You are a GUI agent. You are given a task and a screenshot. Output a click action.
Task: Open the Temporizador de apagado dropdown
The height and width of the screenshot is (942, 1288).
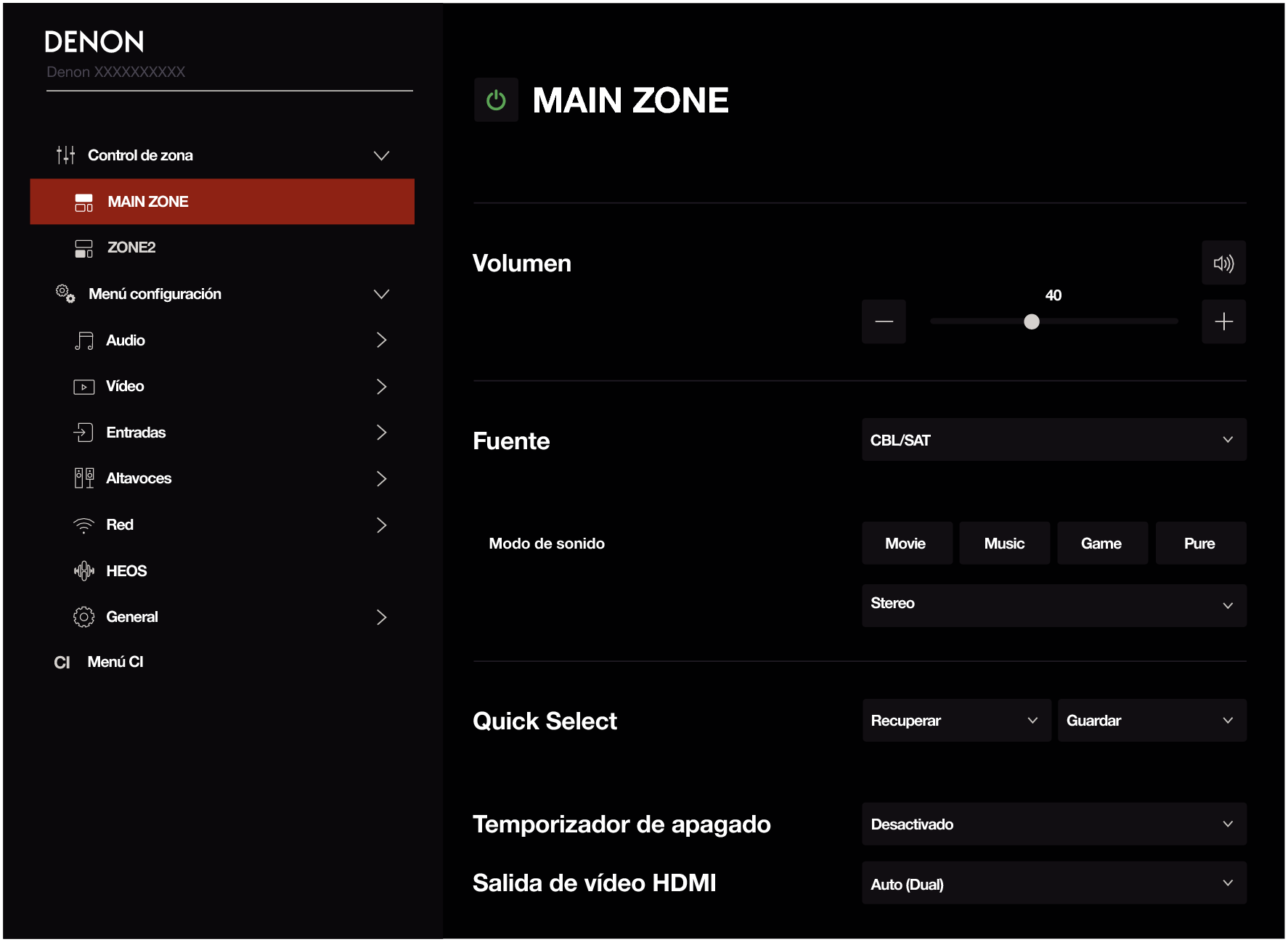tap(1053, 824)
